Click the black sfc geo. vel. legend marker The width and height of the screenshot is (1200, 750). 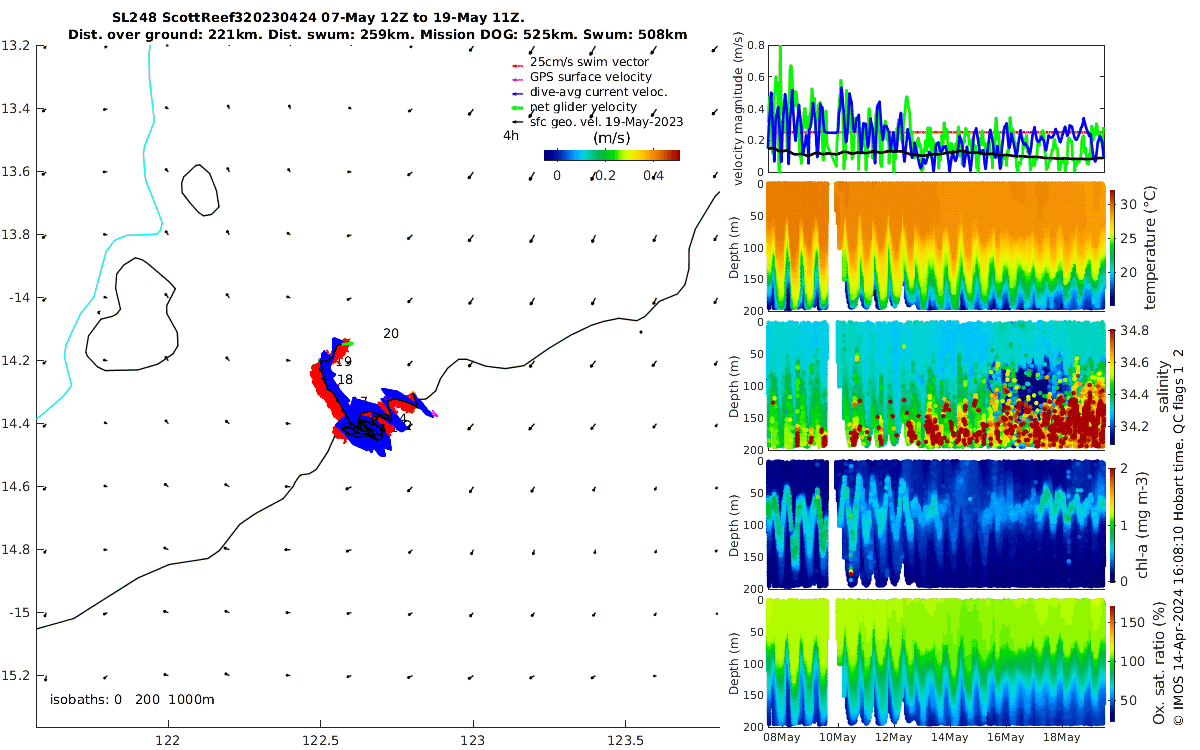[519, 122]
